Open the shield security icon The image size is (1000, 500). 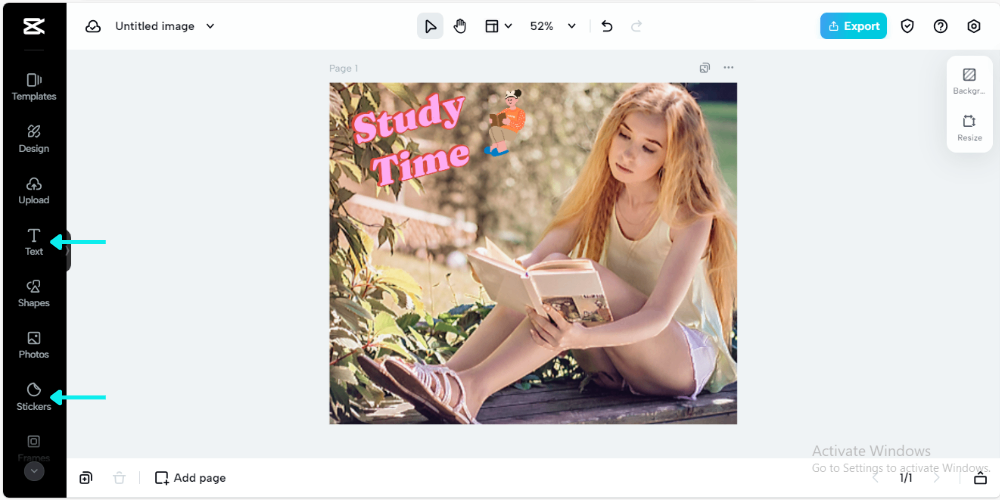click(x=907, y=26)
